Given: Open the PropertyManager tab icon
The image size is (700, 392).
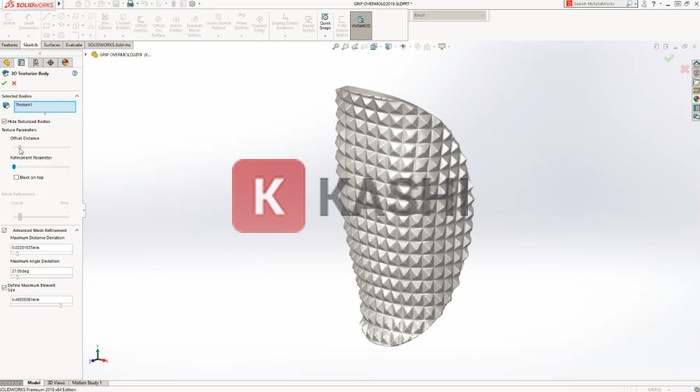Looking at the screenshot, I should point(21,63).
